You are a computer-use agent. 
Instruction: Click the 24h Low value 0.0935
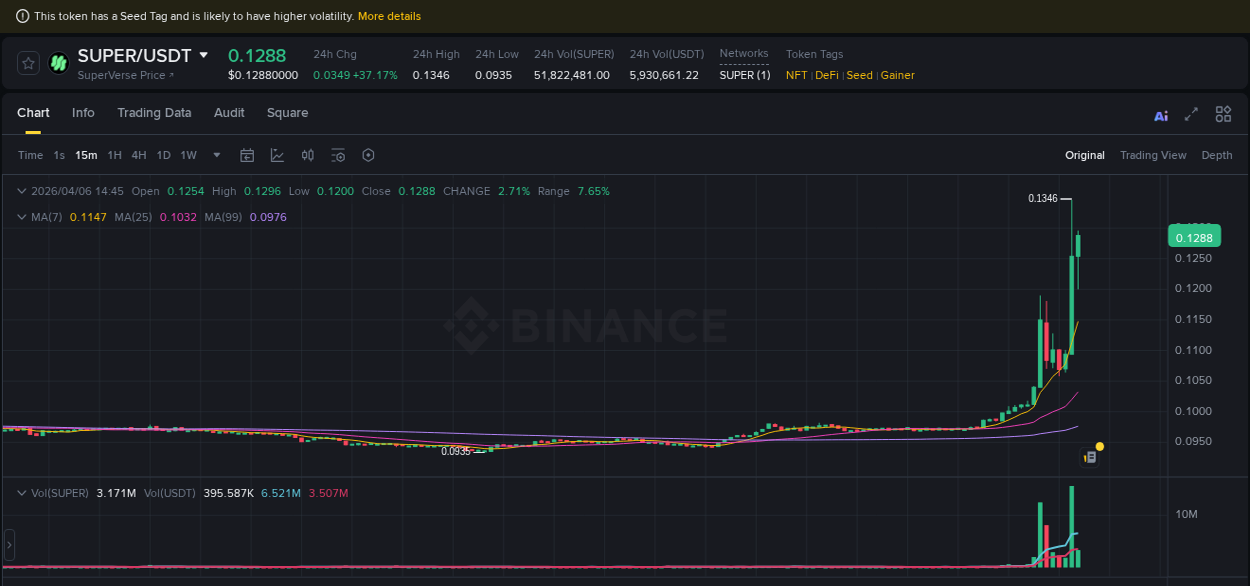point(493,75)
